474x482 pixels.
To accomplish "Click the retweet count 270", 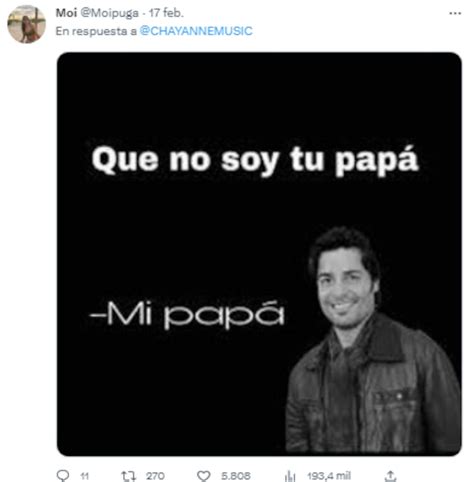I will click(x=155, y=476).
